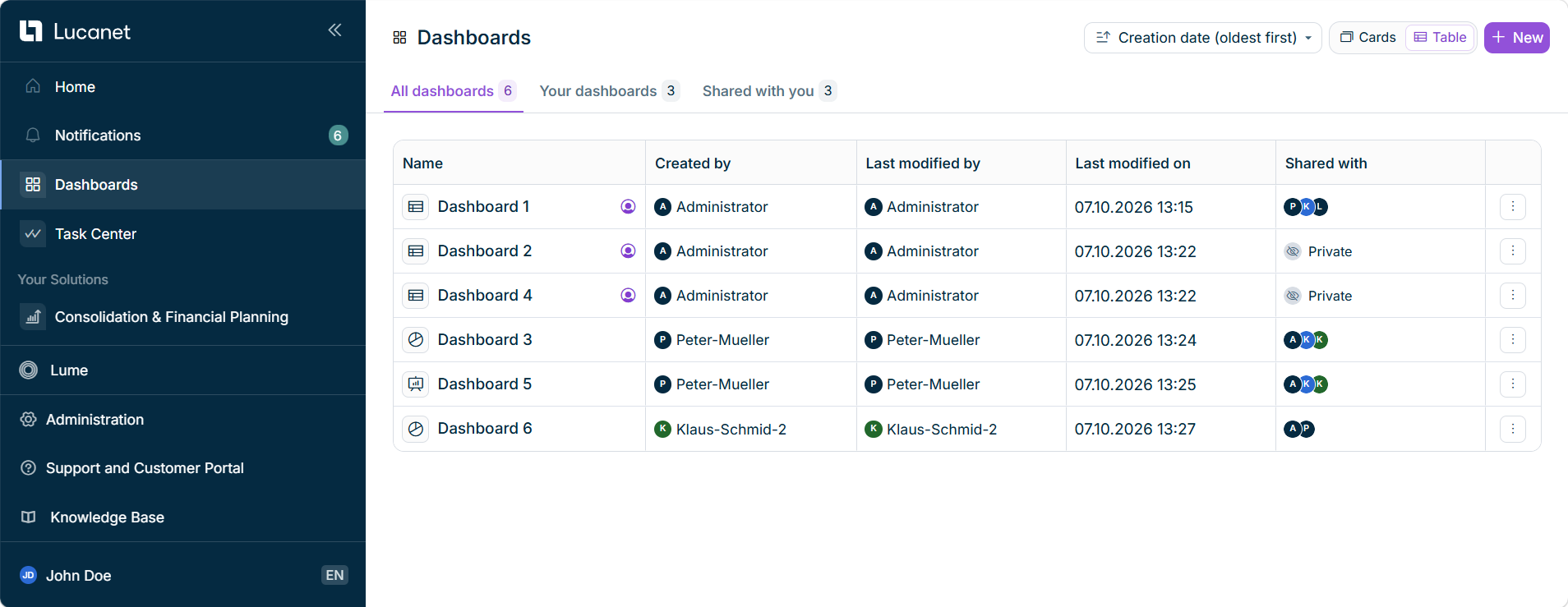Screen dimensions: 1568x607
Task: Open the more options menu for Dashboard 1
Action: pos(1513,207)
